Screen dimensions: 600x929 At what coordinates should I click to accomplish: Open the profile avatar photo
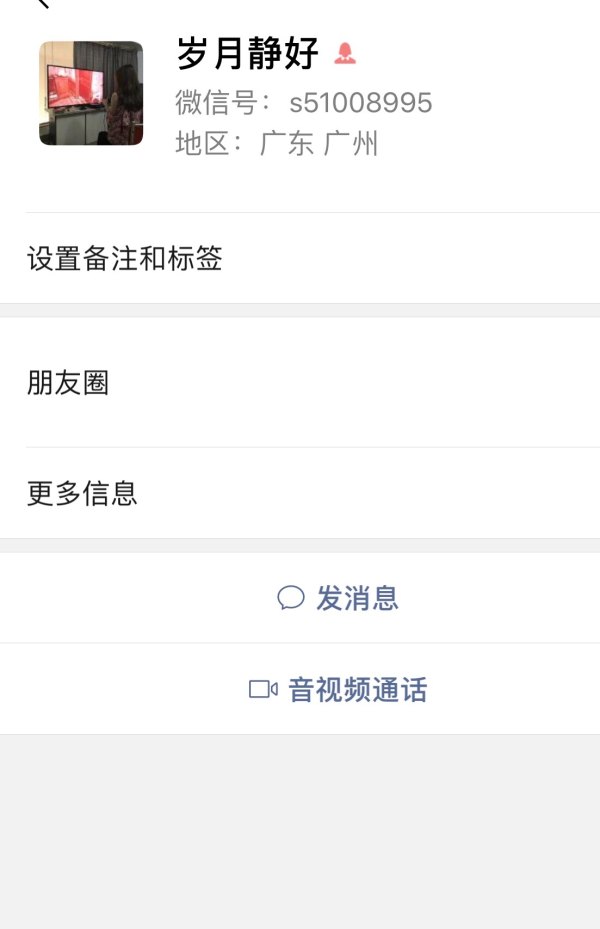91,93
